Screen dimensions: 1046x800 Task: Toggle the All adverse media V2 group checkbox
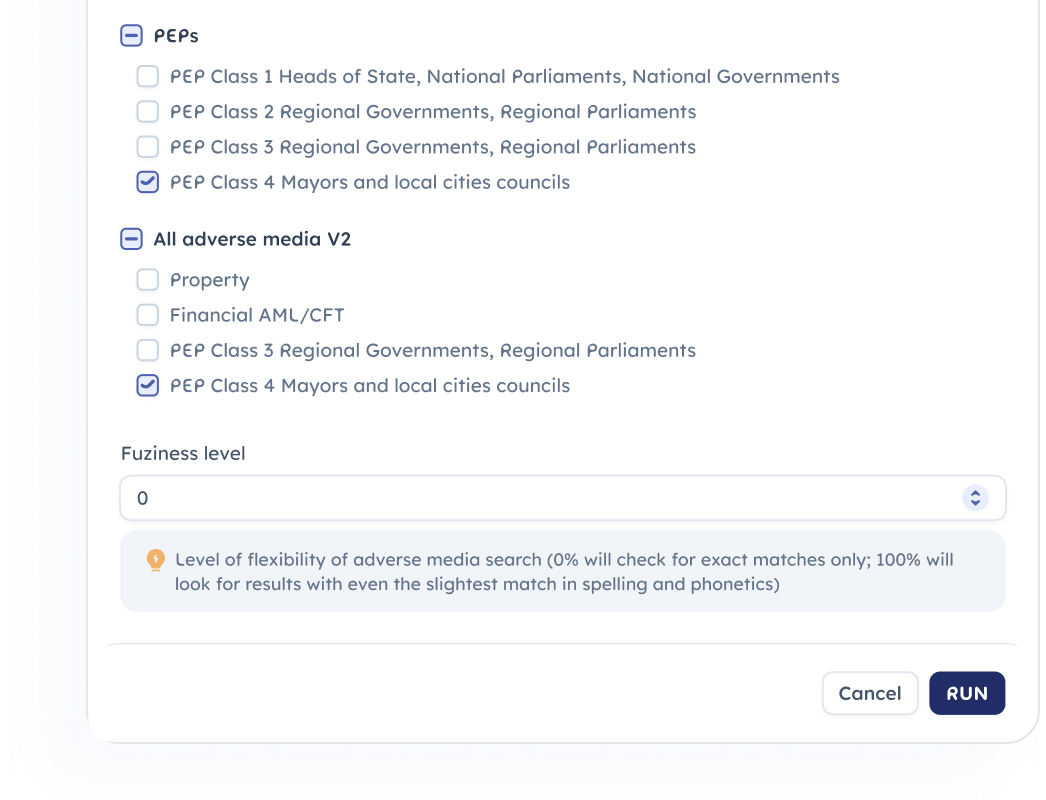tap(131, 239)
